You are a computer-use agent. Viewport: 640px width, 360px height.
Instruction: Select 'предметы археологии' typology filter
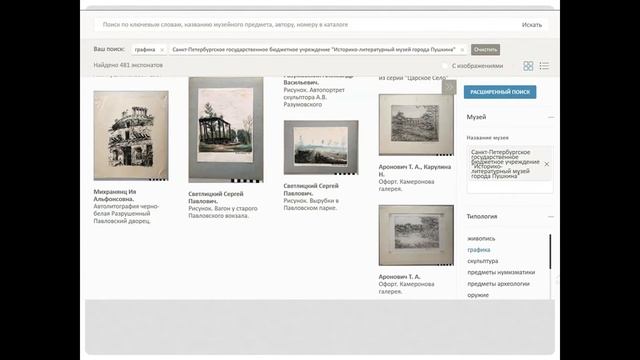pos(498,284)
